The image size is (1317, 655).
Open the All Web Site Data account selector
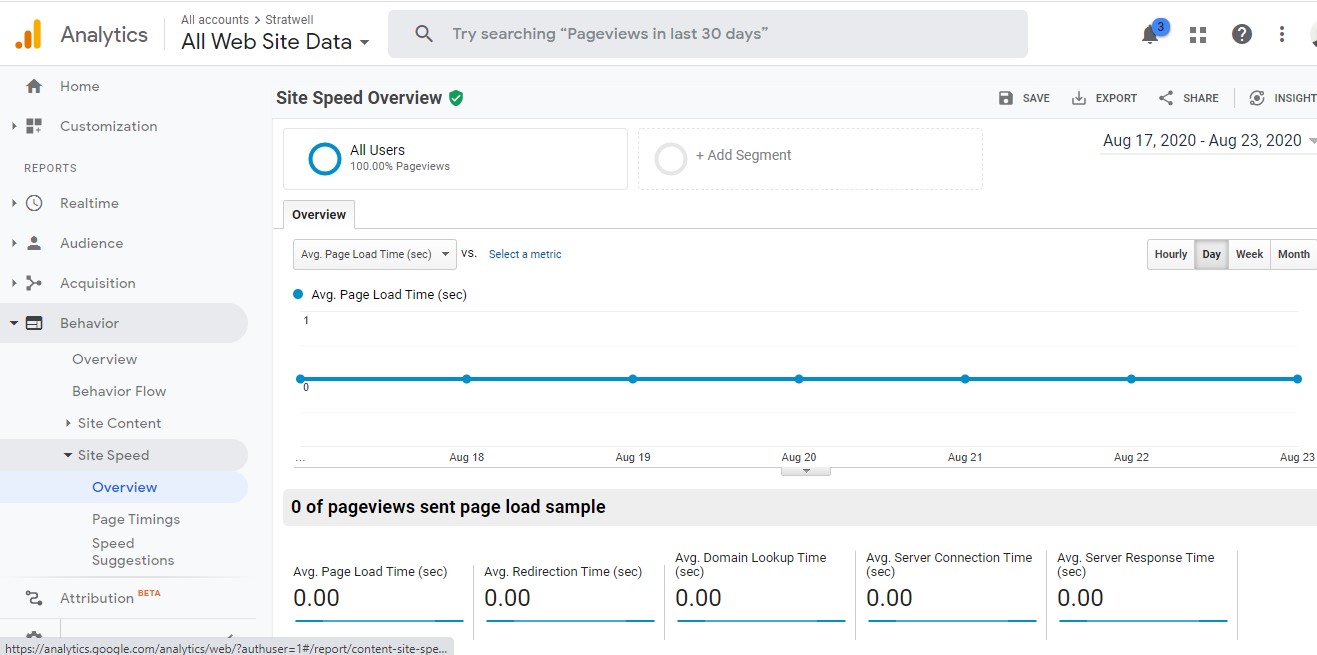[x=275, y=42]
